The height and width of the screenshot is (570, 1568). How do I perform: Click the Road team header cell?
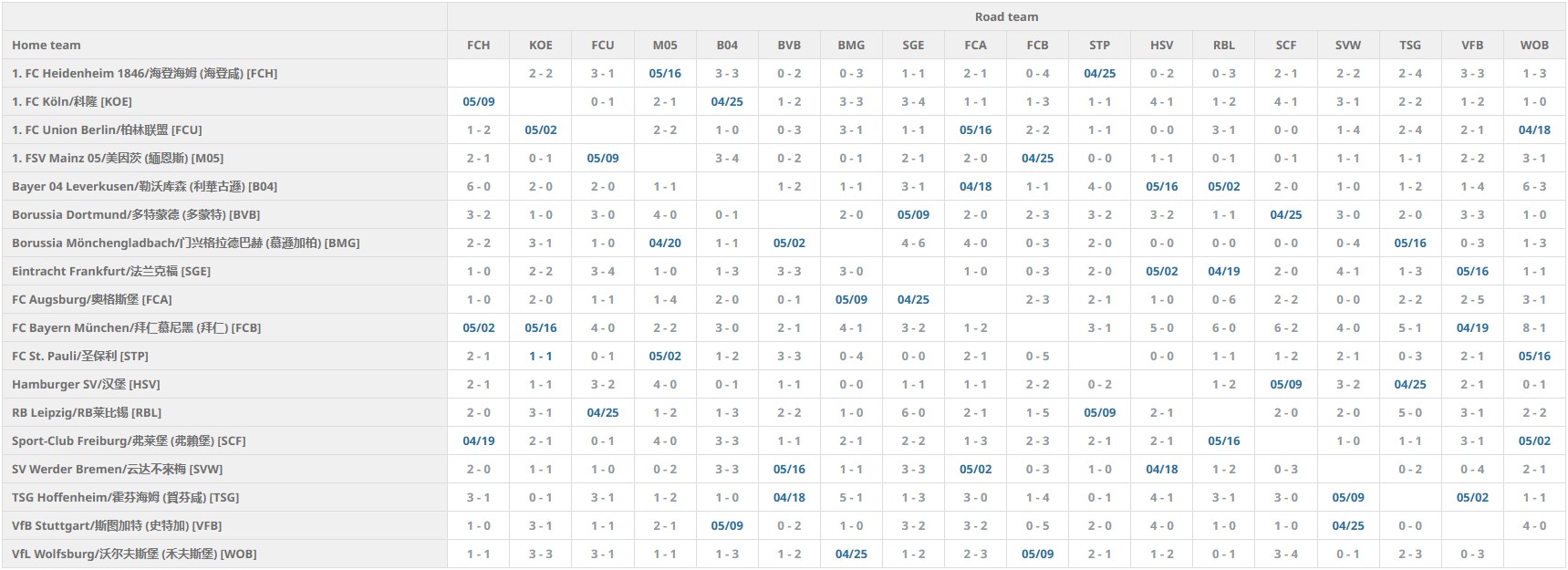[x=1006, y=16]
